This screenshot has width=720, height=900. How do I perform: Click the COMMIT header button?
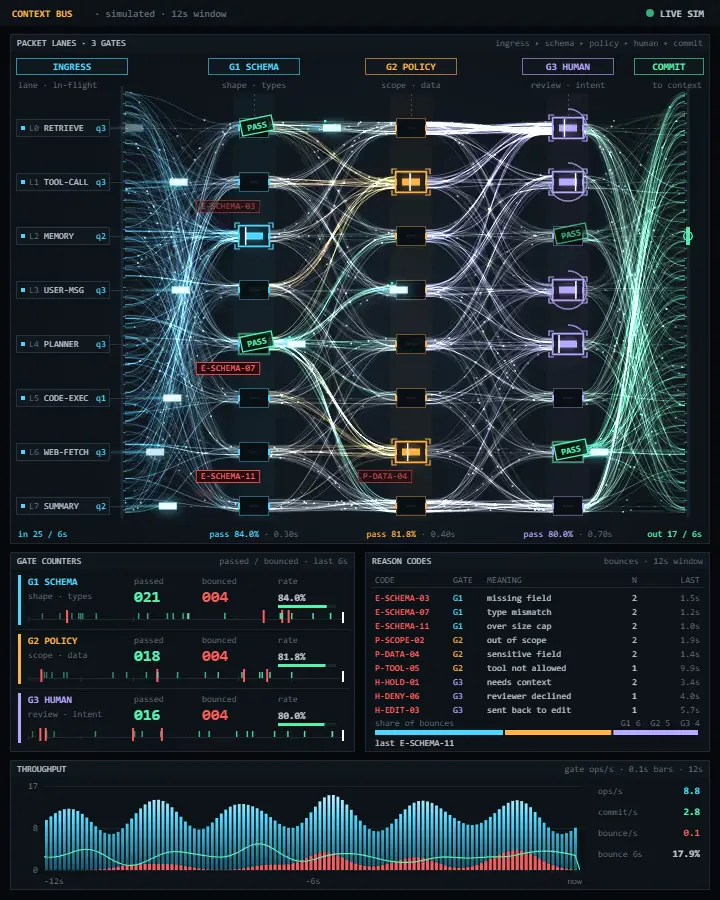click(x=669, y=67)
